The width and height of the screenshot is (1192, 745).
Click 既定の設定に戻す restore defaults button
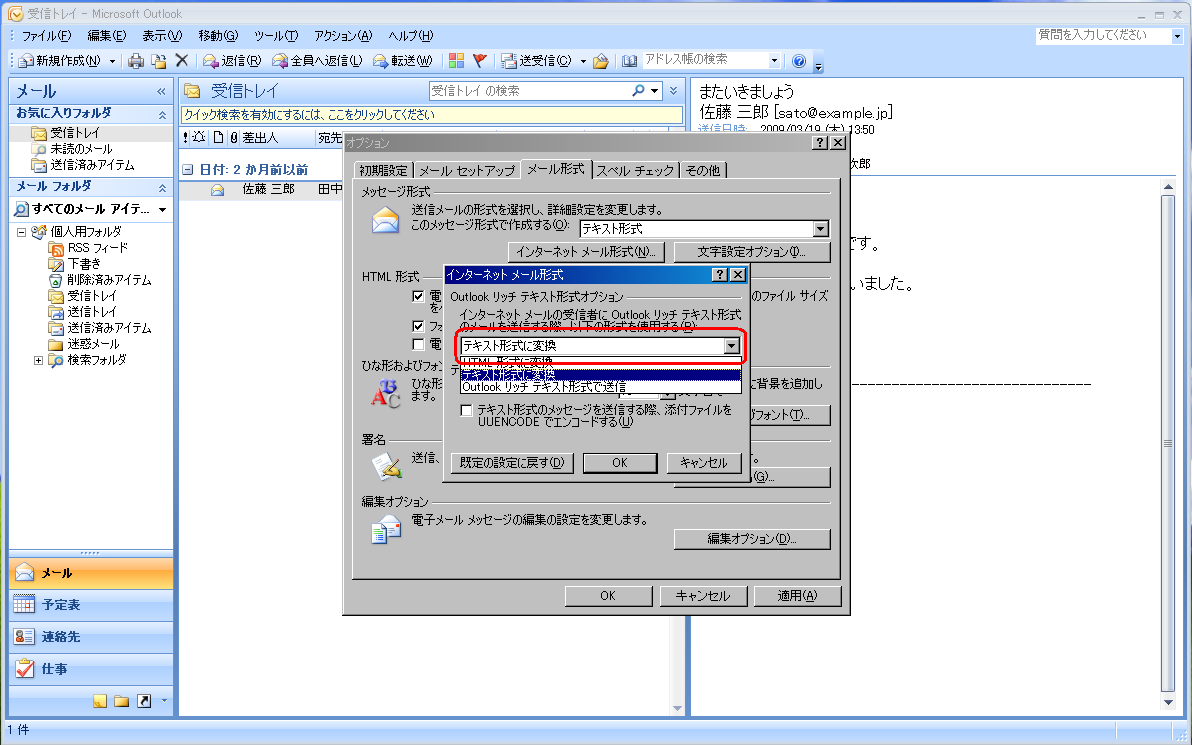click(x=512, y=463)
